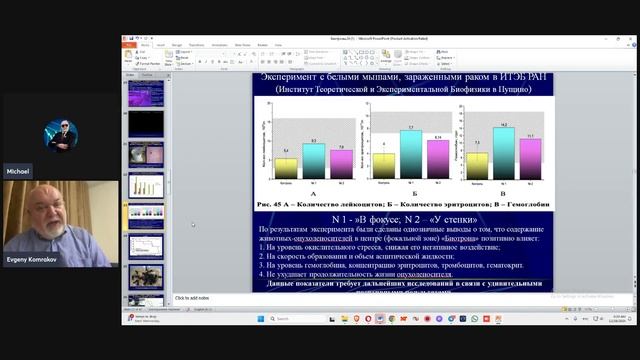This screenshot has height=360, width=640.
Task: Open File Explorer from taskbar
Action: coord(344,319)
